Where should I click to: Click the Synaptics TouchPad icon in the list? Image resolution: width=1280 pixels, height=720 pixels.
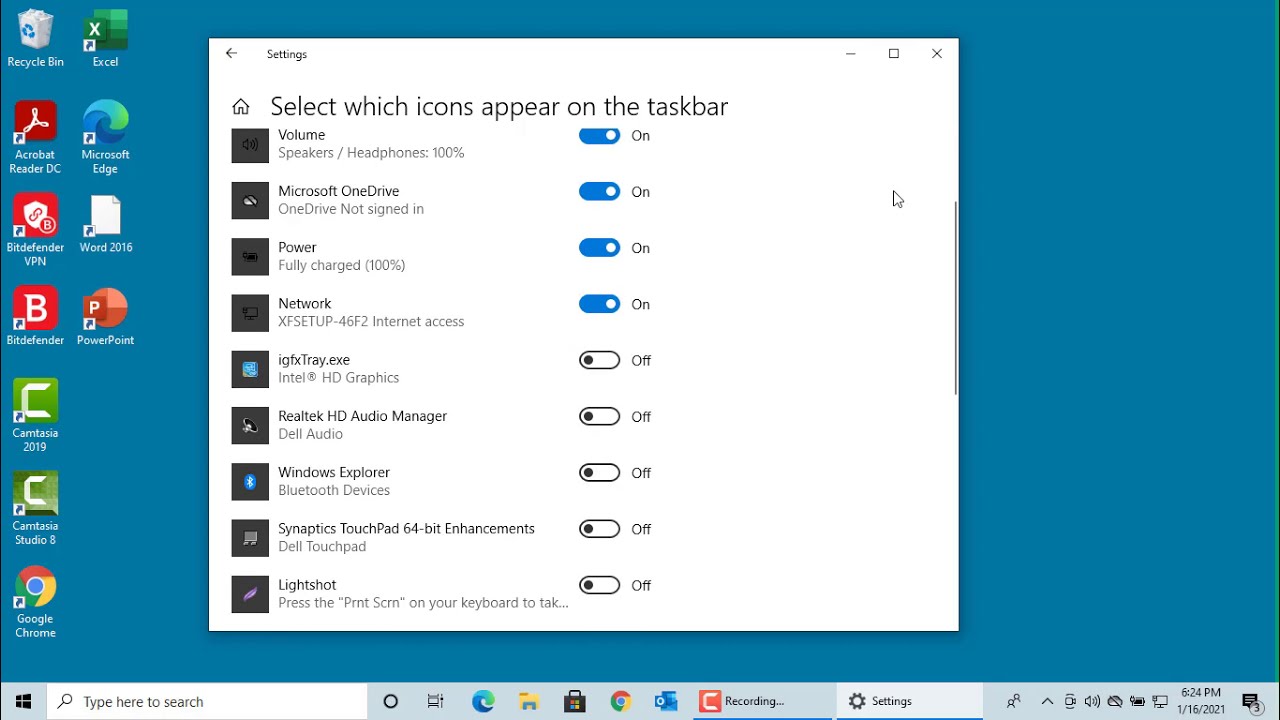tap(250, 538)
